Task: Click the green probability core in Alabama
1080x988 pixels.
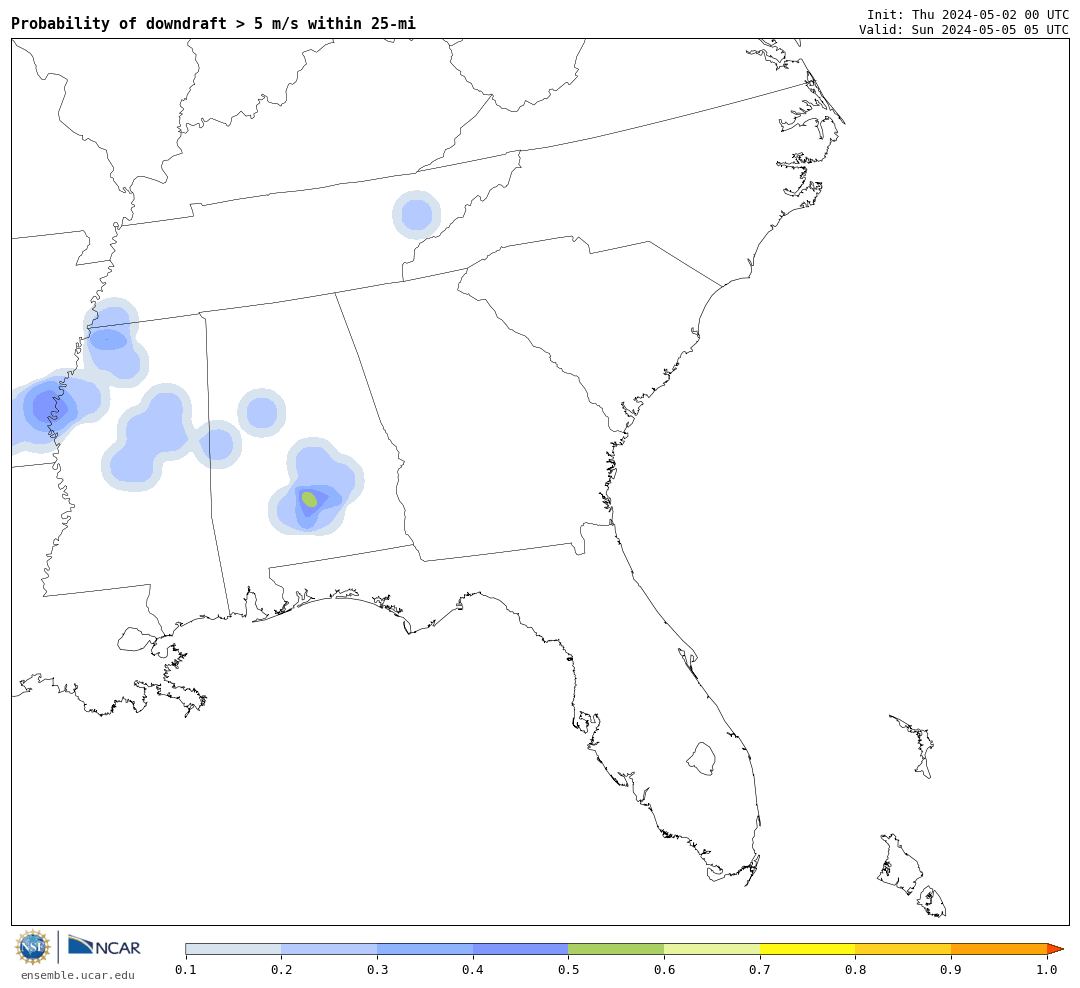Action: (x=310, y=499)
